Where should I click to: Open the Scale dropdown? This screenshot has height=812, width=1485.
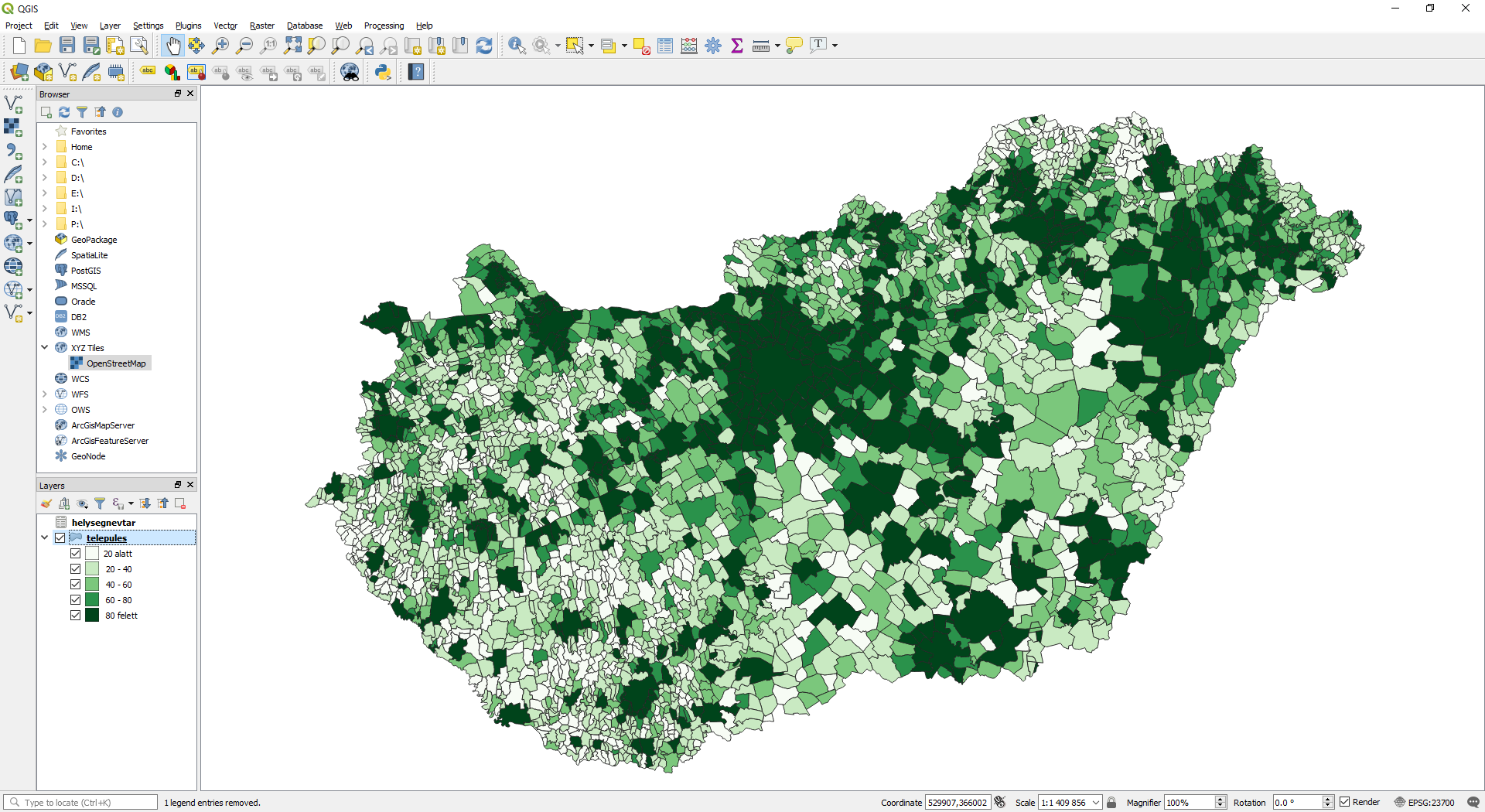click(1096, 803)
